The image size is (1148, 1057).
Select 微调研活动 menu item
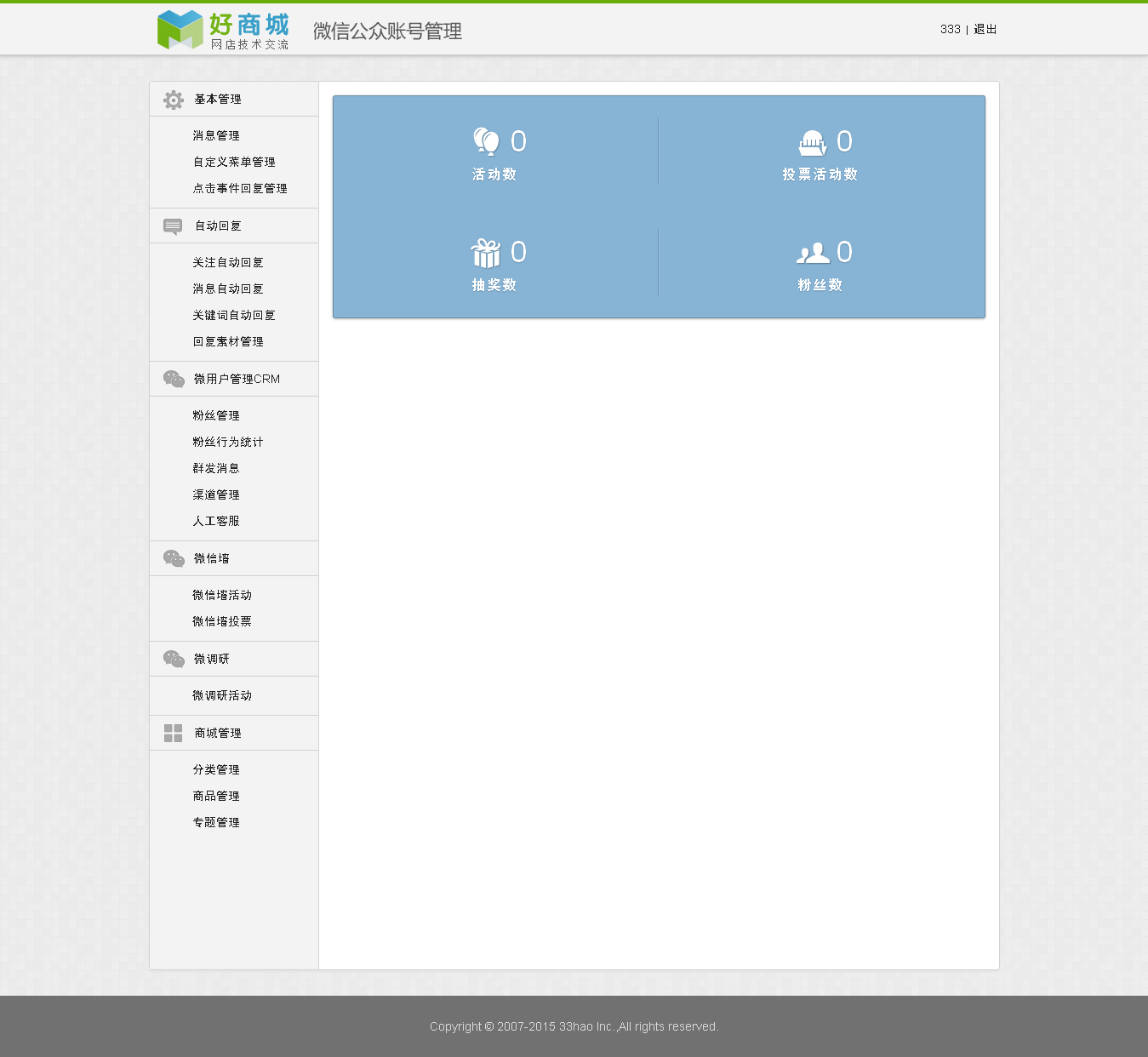coord(222,695)
